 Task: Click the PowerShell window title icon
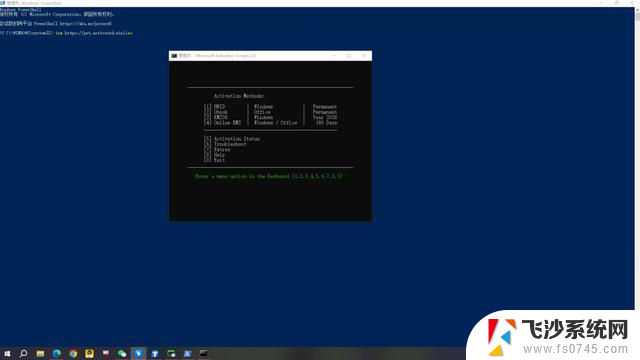tap(2, 3)
